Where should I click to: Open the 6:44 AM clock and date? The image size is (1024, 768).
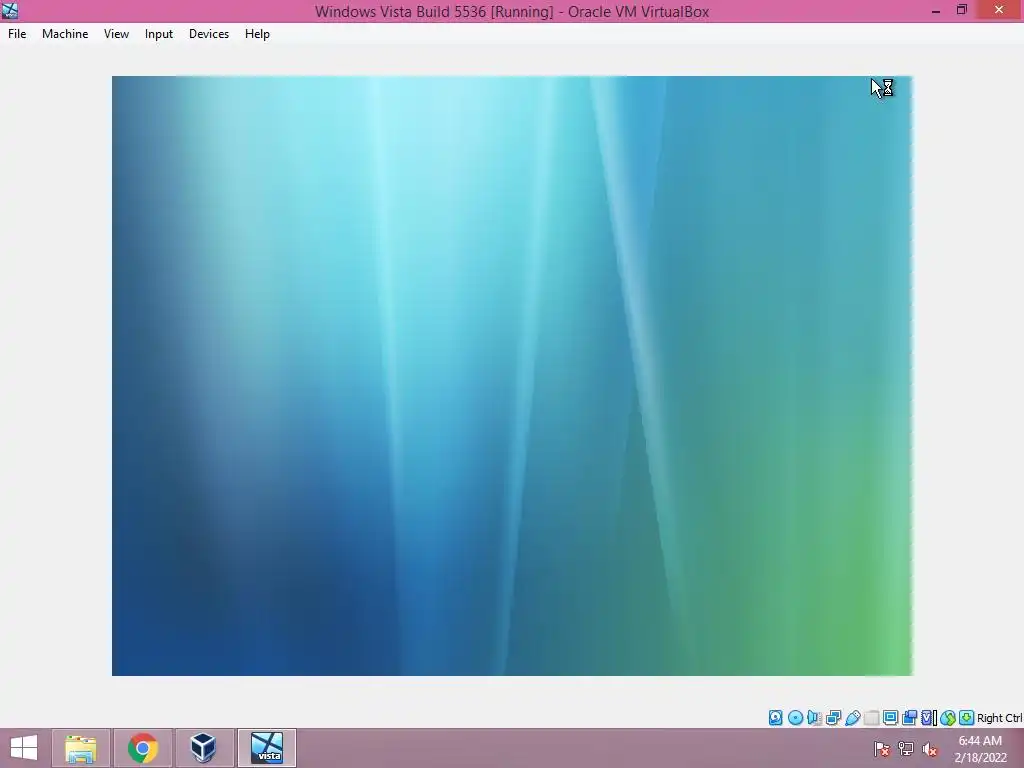pyautogui.click(x=980, y=749)
